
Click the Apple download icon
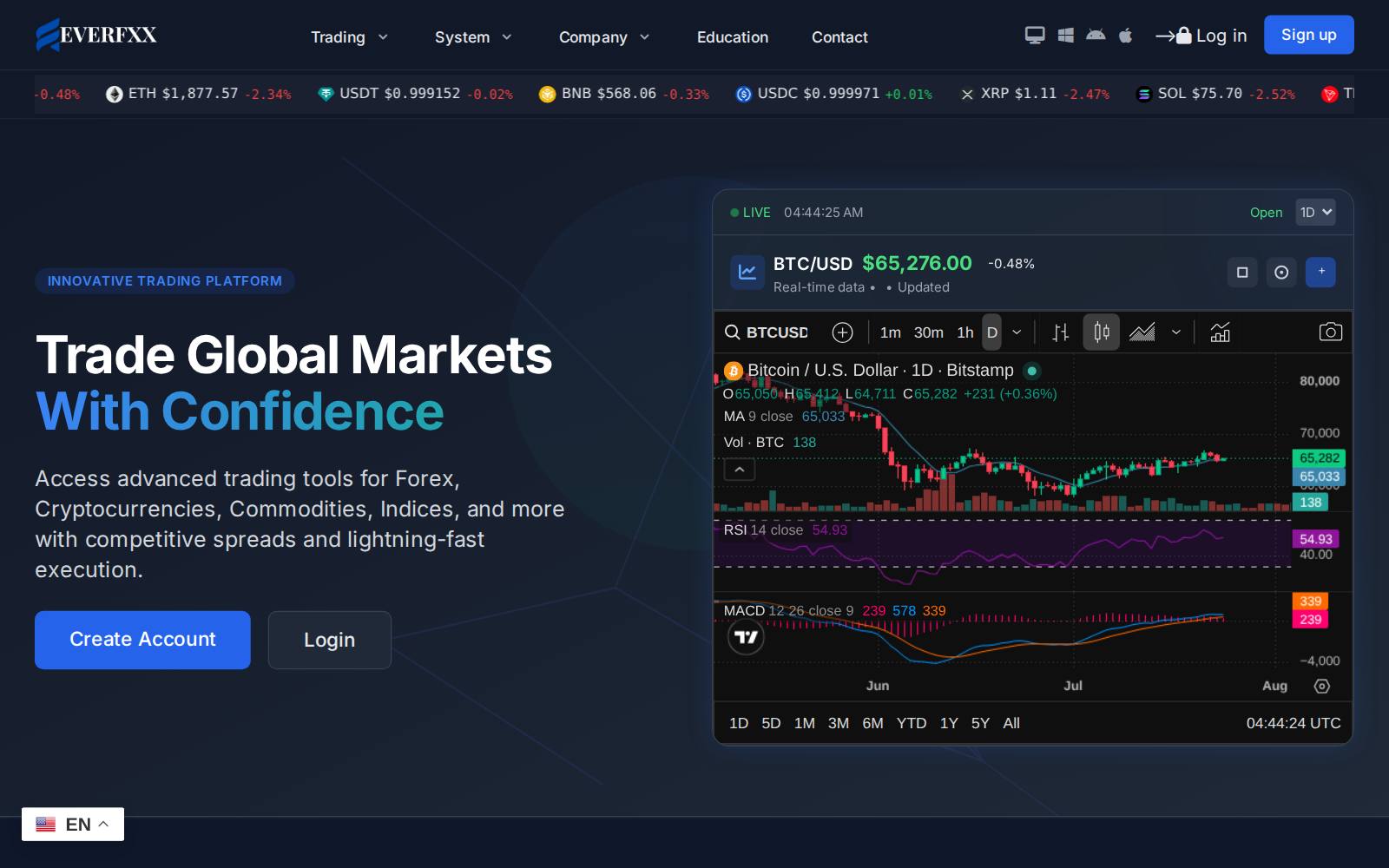[1126, 36]
